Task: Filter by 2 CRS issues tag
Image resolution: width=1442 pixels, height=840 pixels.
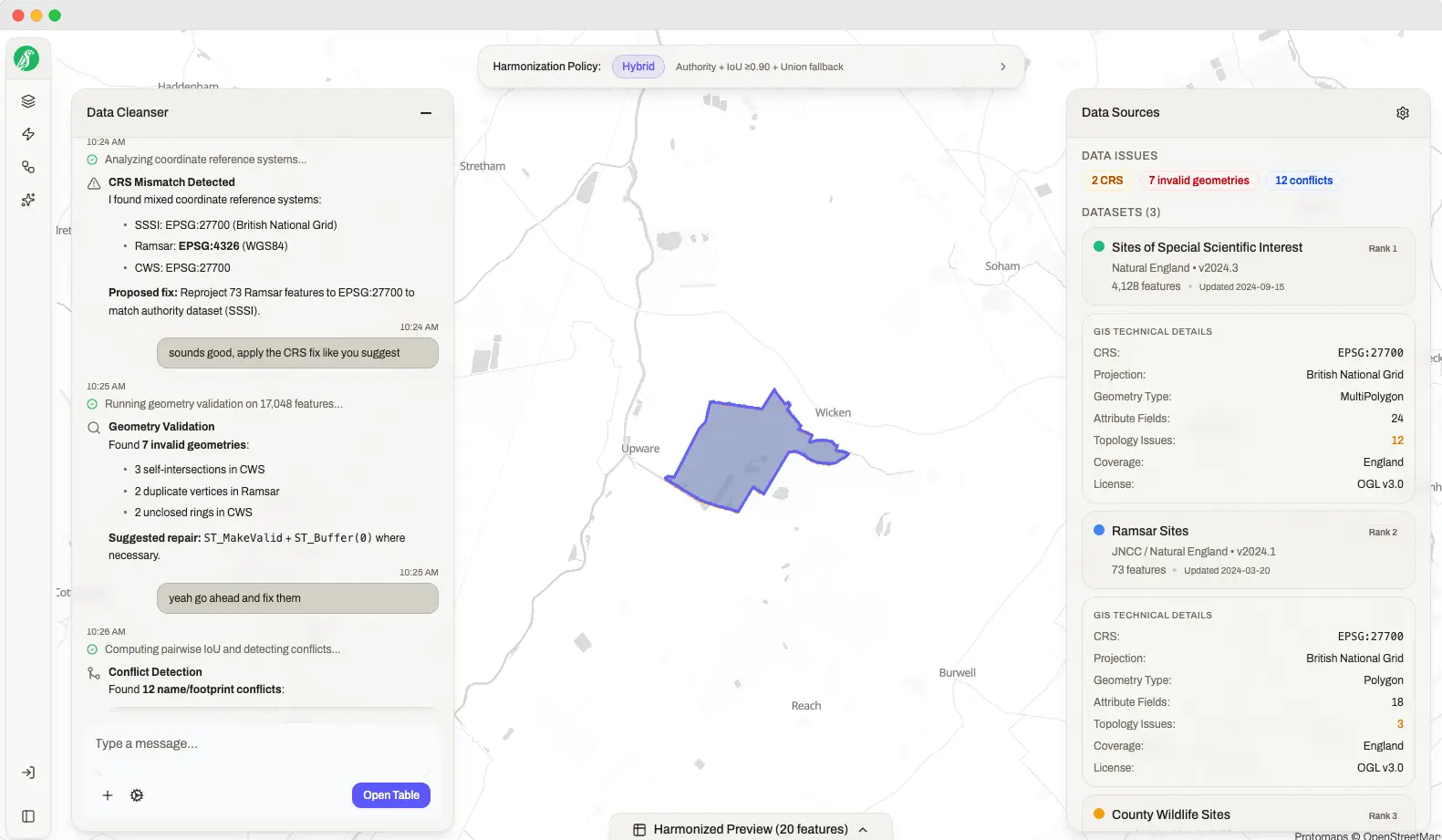Action: point(1106,181)
